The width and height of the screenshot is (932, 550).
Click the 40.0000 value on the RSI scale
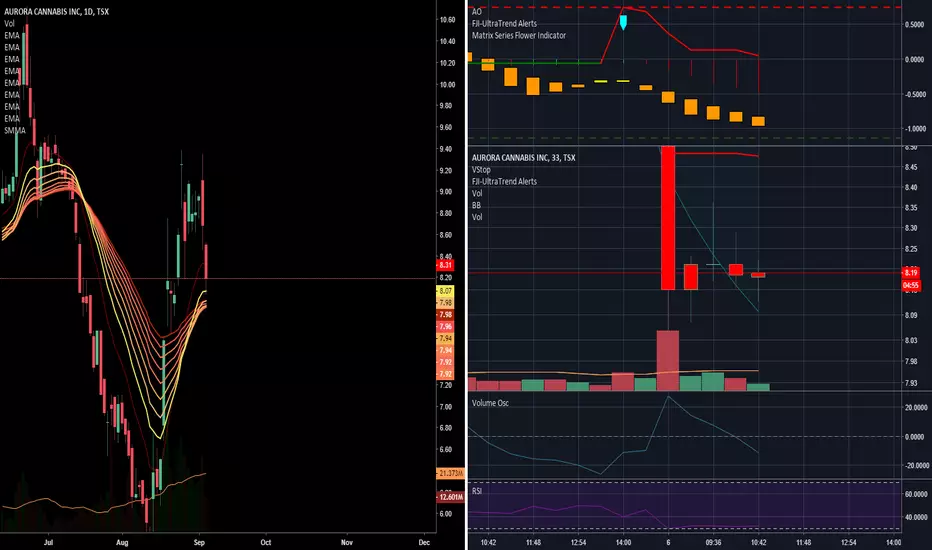[916, 517]
